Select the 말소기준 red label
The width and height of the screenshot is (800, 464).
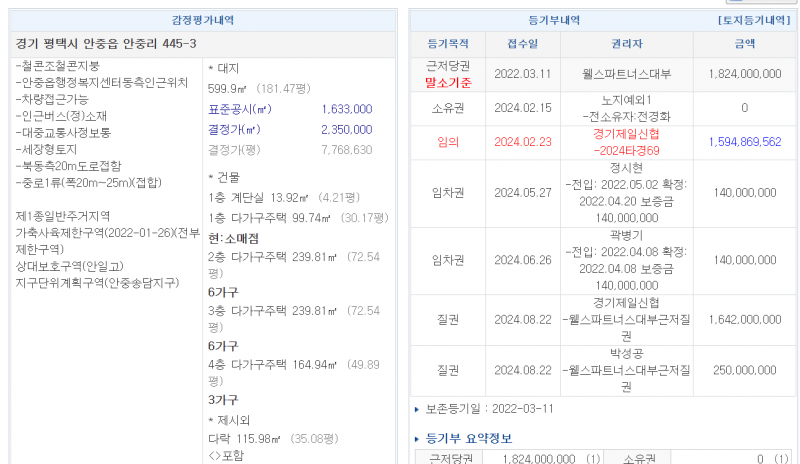447,82
